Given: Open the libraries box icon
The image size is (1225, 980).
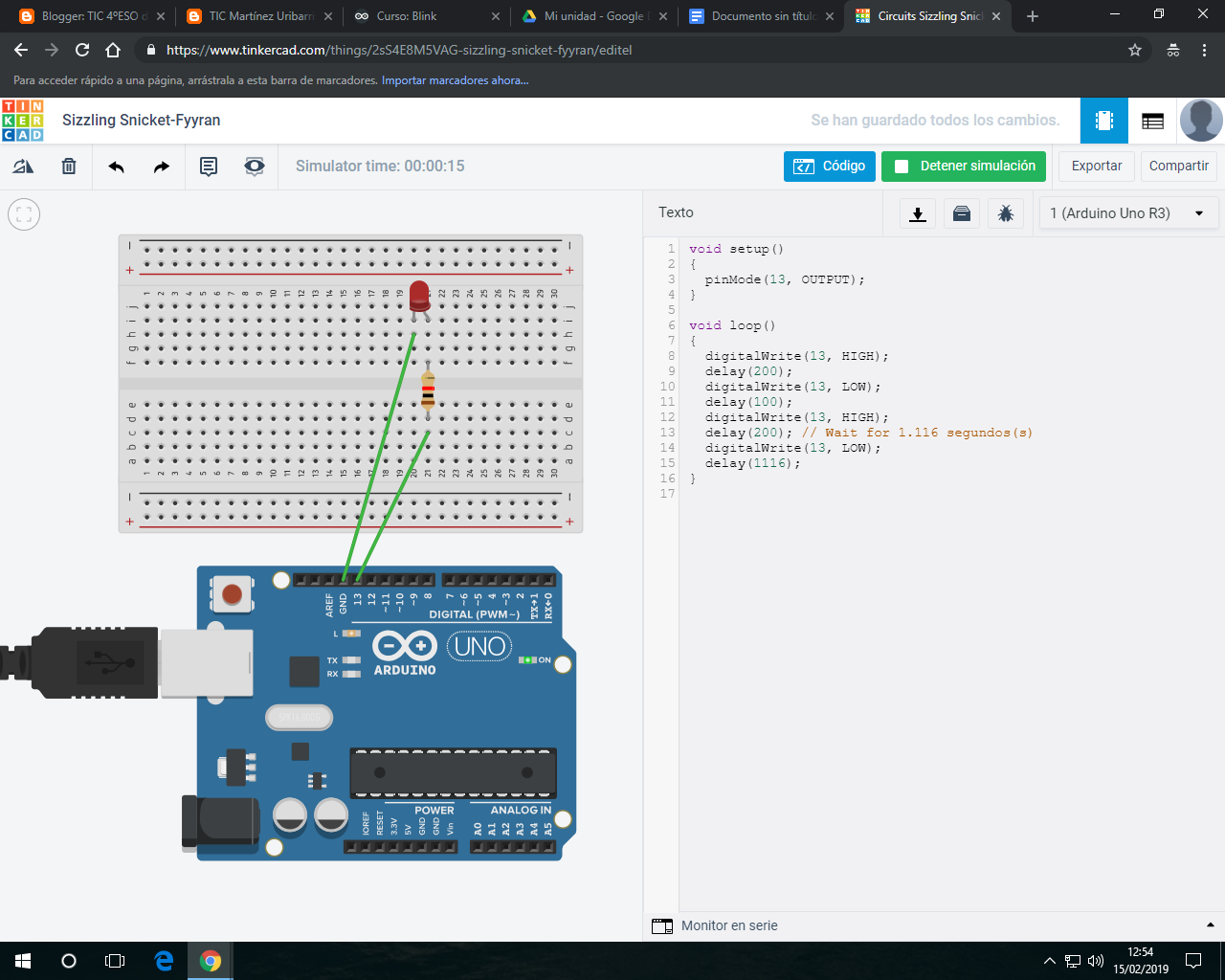Looking at the screenshot, I should pos(962,213).
